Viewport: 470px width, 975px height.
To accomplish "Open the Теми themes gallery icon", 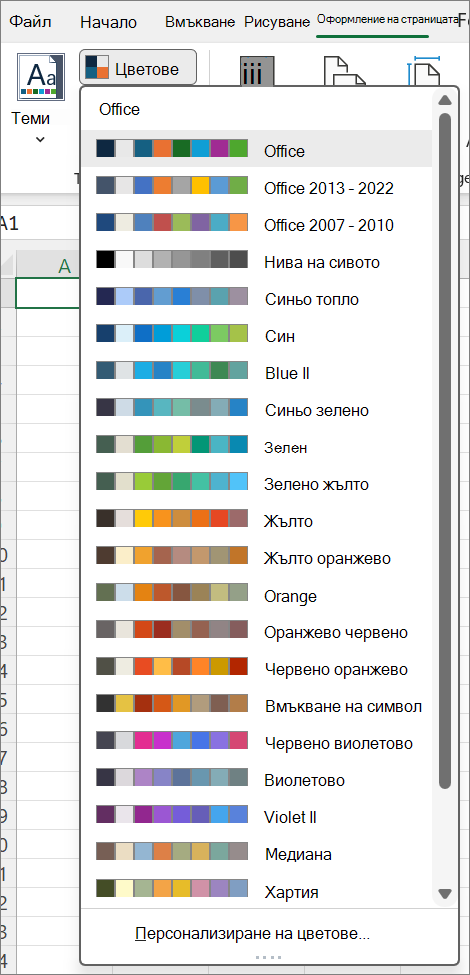I will coord(40,77).
